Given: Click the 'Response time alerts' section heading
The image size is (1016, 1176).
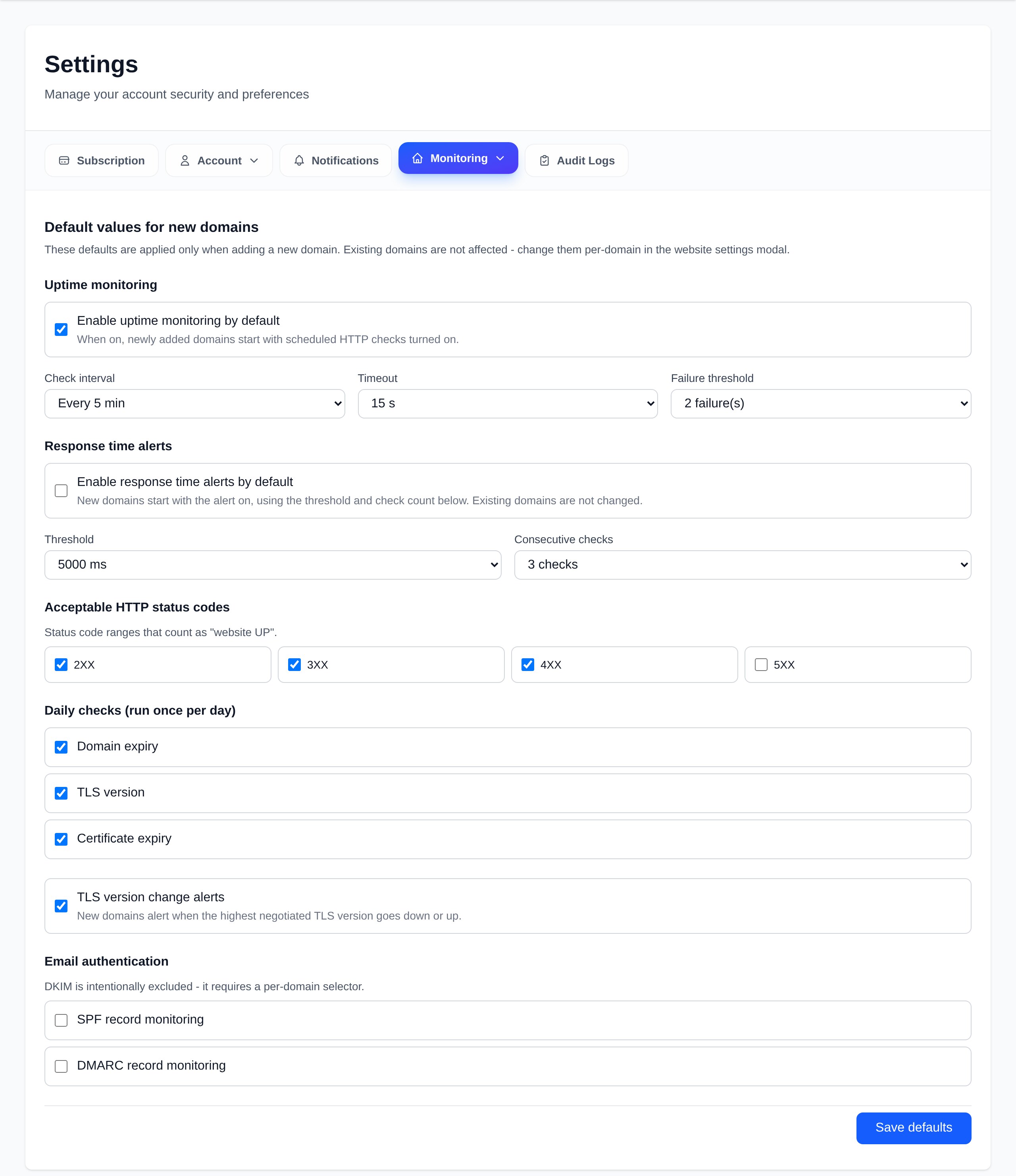Looking at the screenshot, I should 108,446.
